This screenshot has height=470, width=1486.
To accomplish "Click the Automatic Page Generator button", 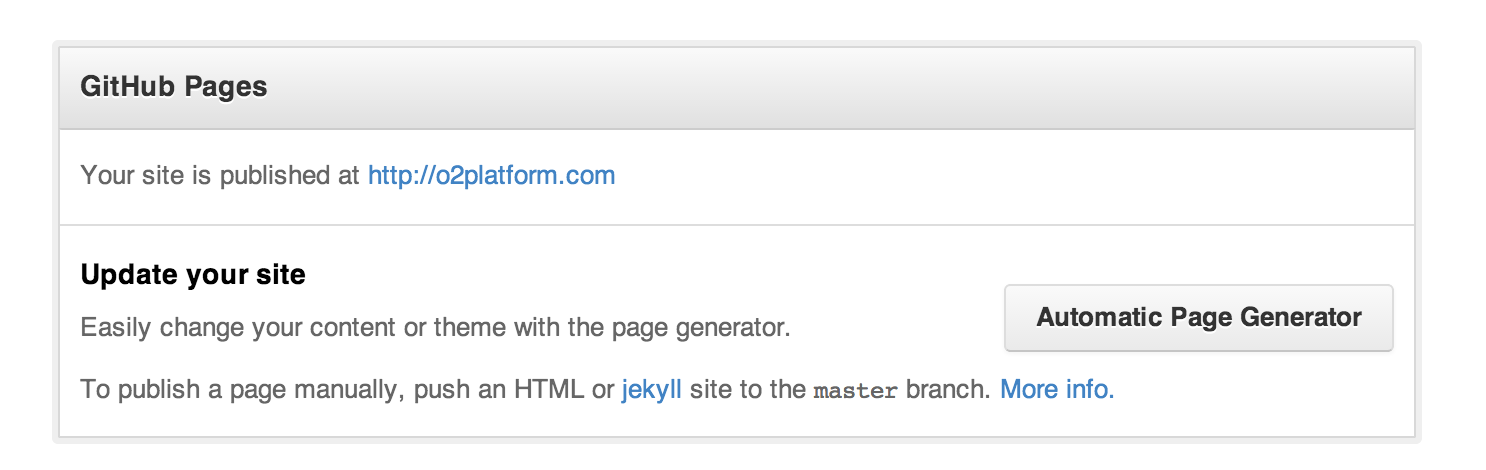I will click(1198, 318).
